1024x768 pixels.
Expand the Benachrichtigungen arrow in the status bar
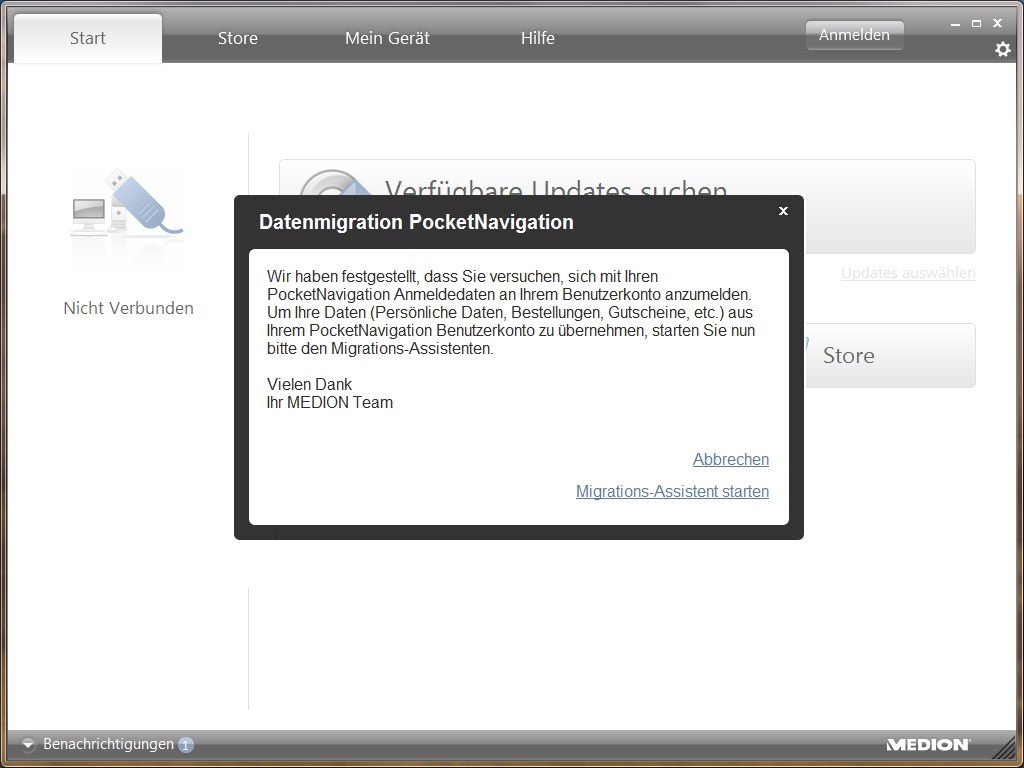[28, 745]
